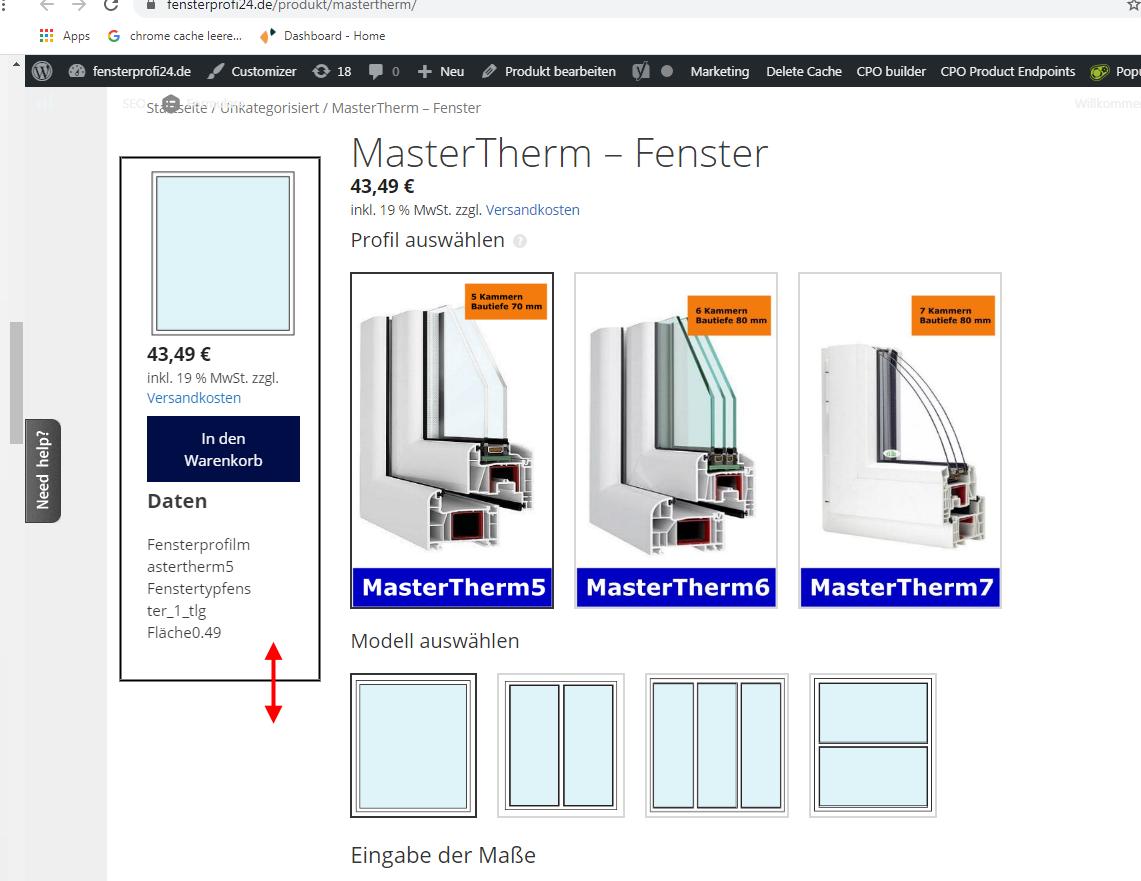Open CPO builder
The height and width of the screenshot is (881, 1141).
pyautogui.click(x=891, y=71)
